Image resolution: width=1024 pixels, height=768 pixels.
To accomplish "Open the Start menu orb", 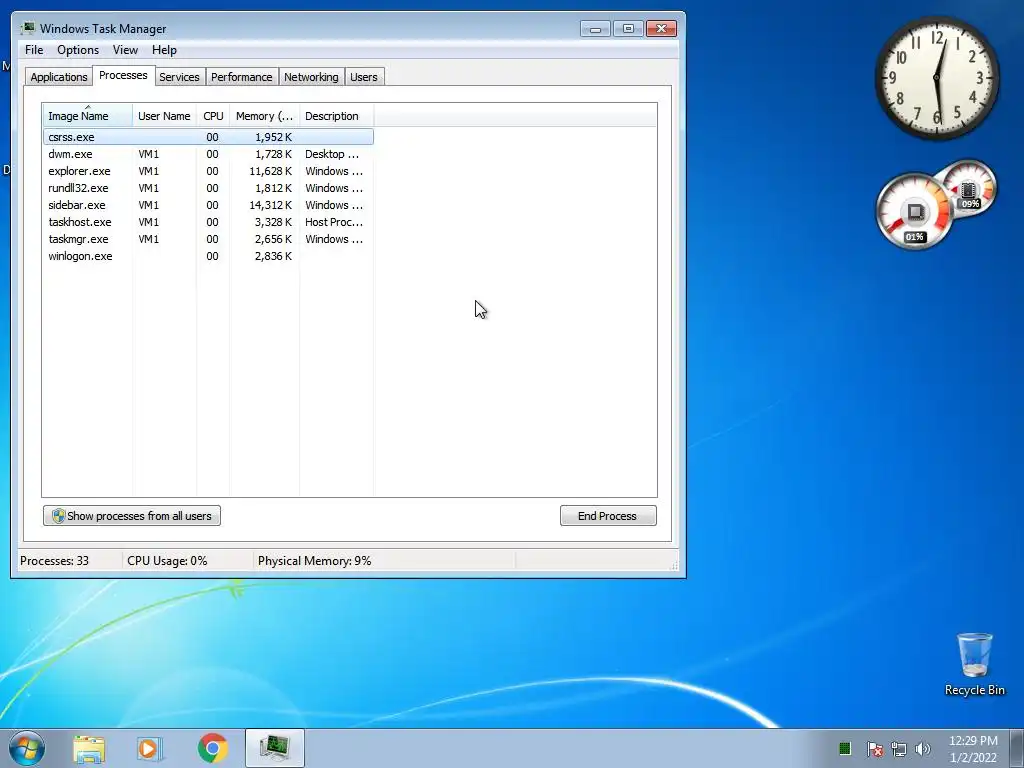I will pos(27,748).
